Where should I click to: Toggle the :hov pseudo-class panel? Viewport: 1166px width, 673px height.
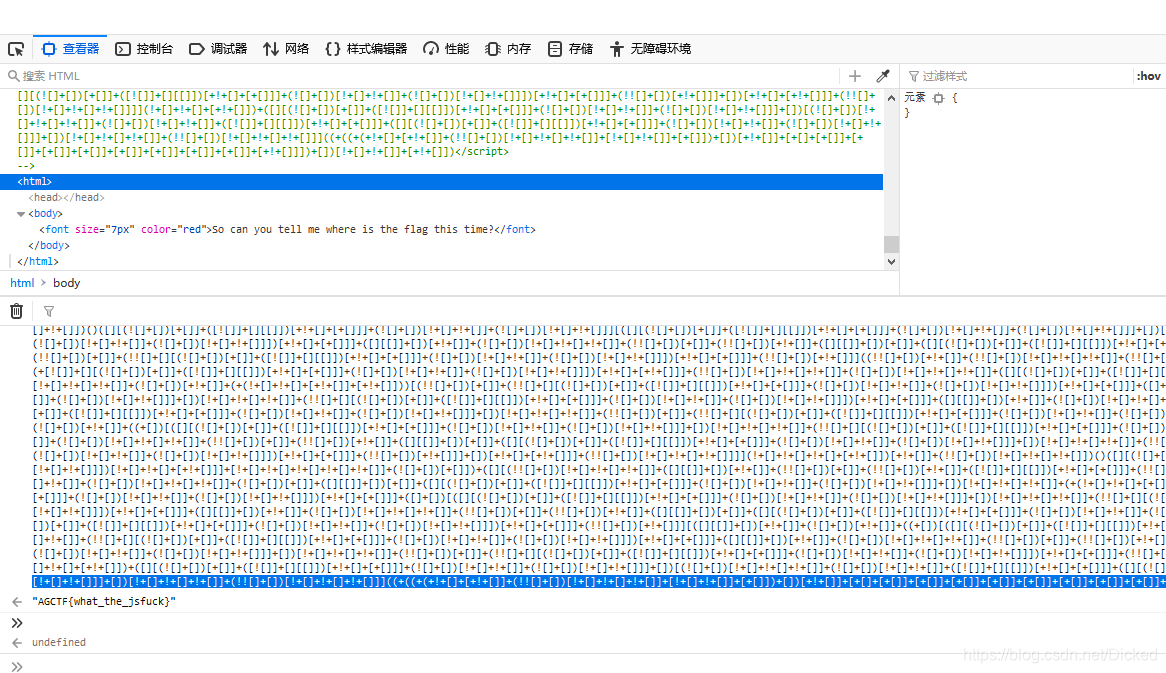pos(1148,76)
